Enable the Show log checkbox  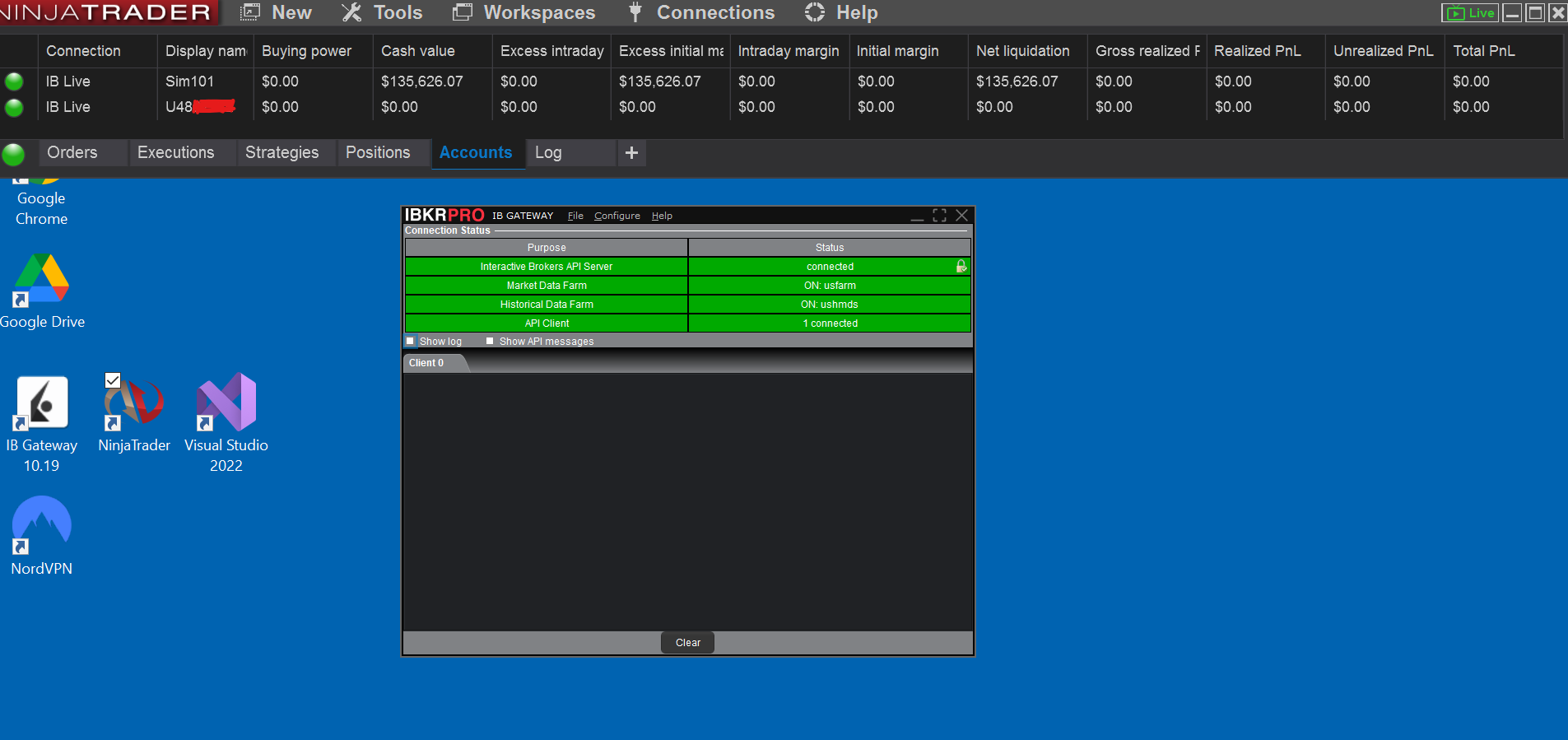411,341
